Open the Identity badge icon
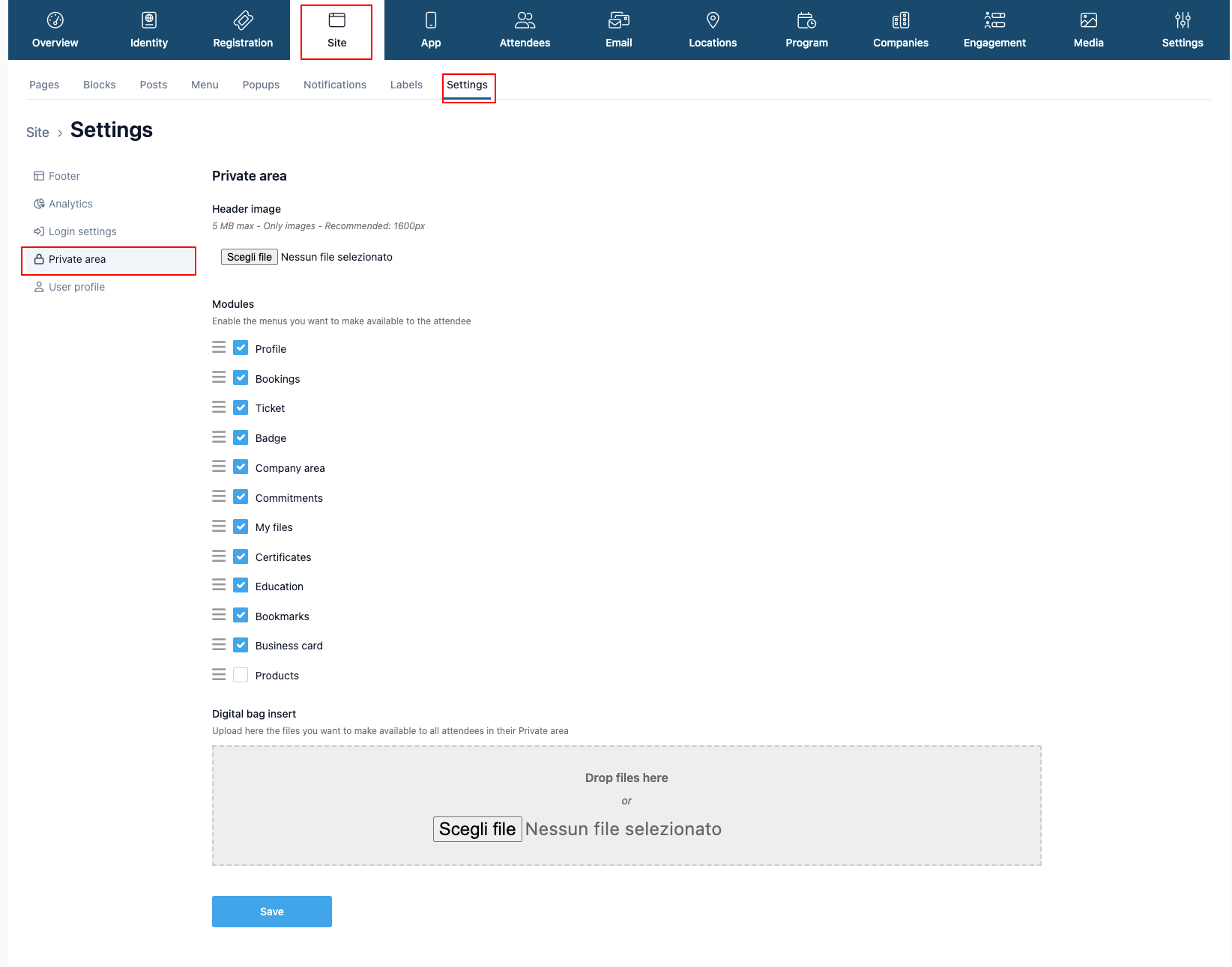This screenshot has height=967, width=1232. [x=149, y=20]
